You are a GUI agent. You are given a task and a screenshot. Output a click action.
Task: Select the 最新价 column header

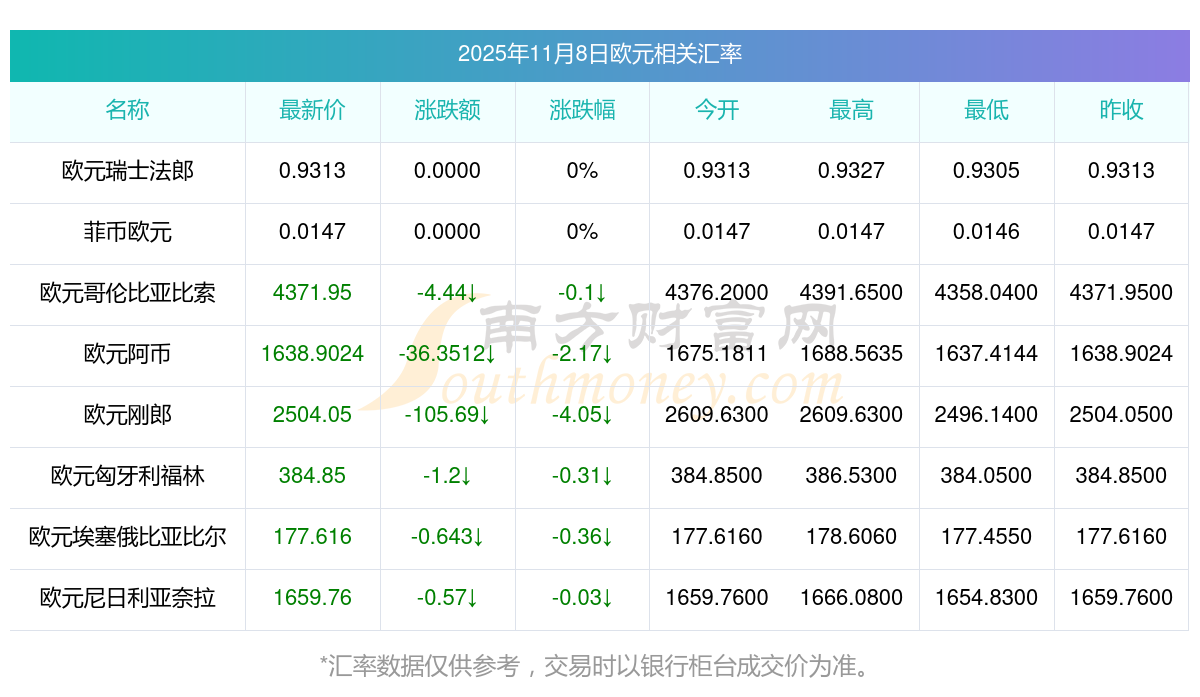tap(312, 110)
